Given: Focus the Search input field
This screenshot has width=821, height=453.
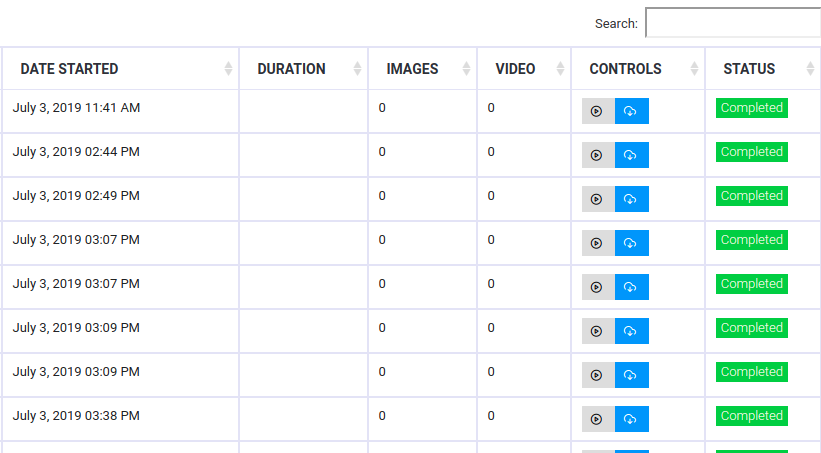Looking at the screenshot, I should click(733, 23).
